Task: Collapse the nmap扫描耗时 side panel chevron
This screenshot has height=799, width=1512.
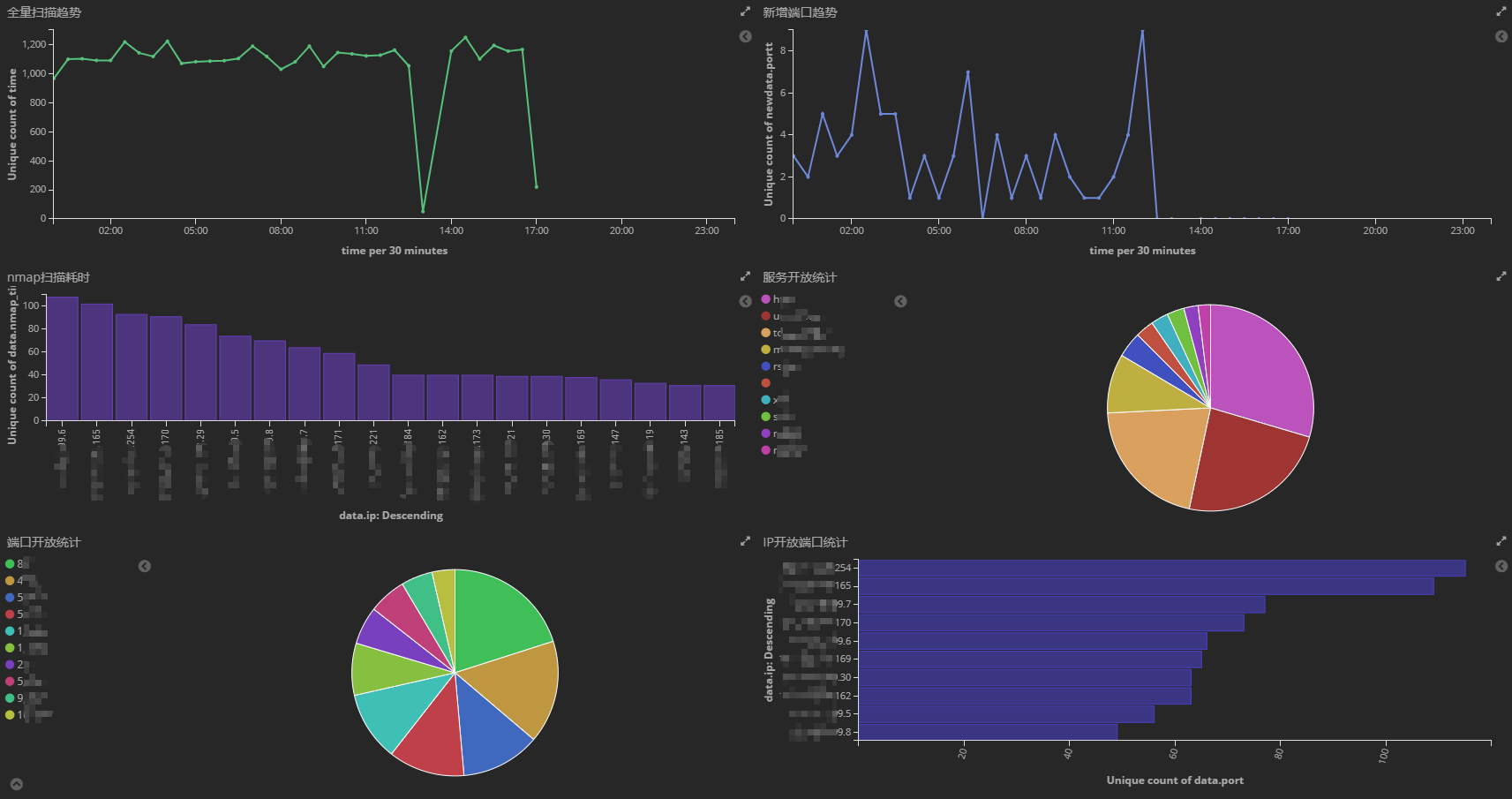Action: pos(745,301)
